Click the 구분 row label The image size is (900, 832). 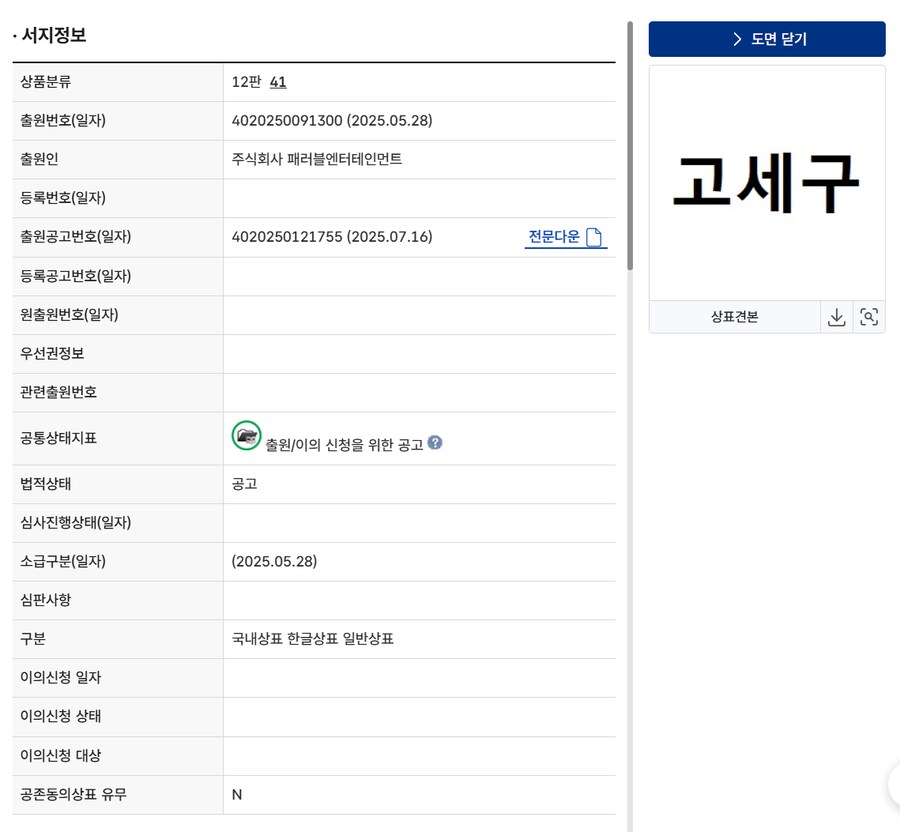point(33,639)
